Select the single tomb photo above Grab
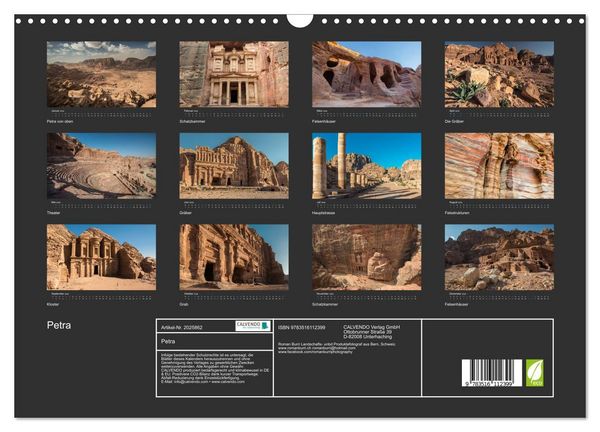The image size is (600, 432). coord(234,257)
